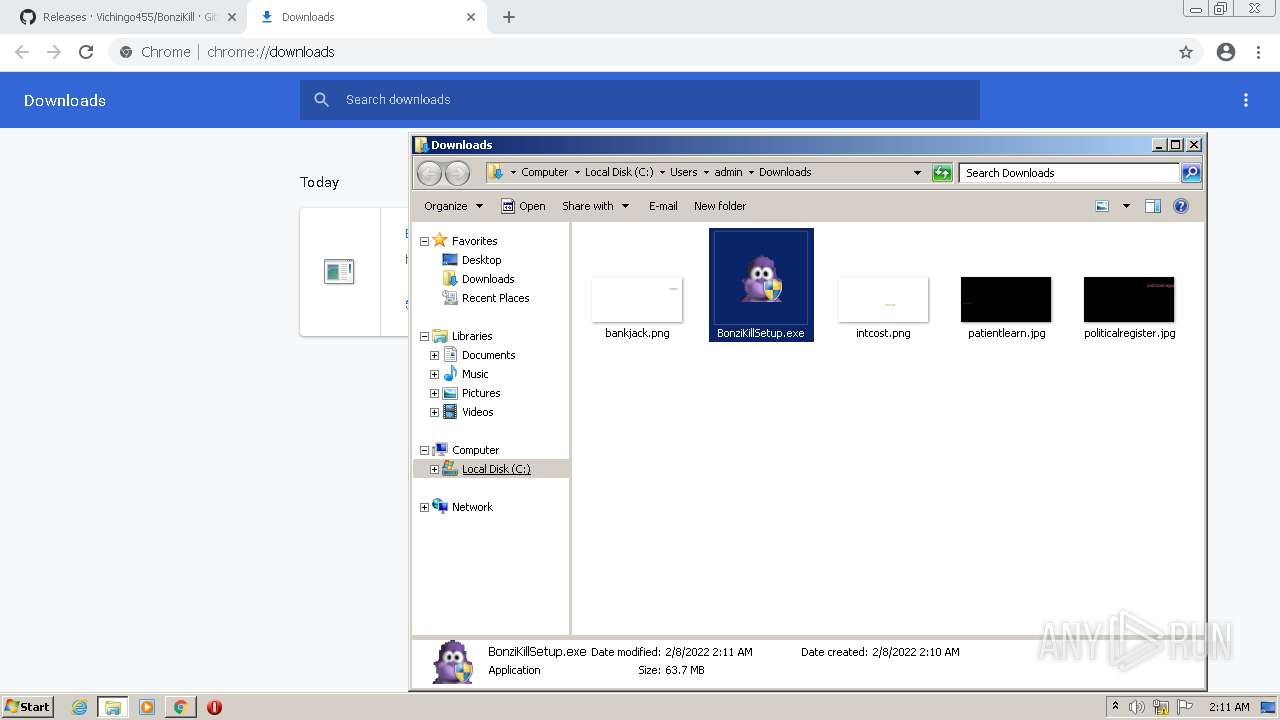Open the Share with dropdown

(596, 206)
